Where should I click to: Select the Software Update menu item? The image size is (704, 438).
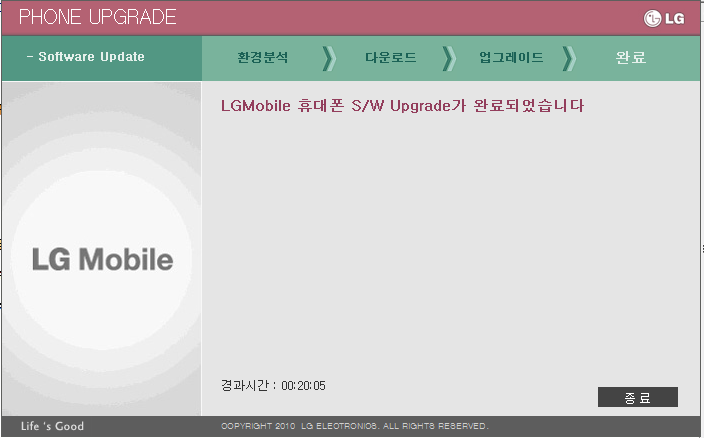[85, 57]
